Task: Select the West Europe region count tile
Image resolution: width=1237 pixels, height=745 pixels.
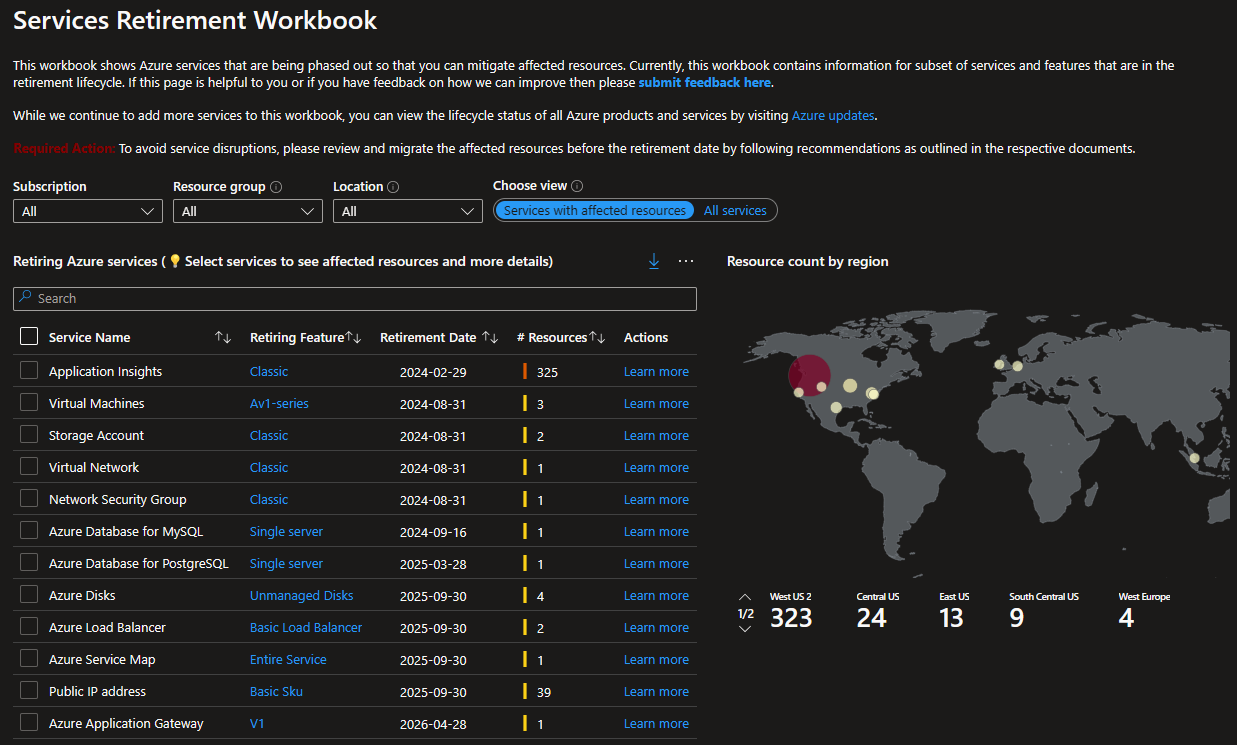Action: coord(1144,611)
